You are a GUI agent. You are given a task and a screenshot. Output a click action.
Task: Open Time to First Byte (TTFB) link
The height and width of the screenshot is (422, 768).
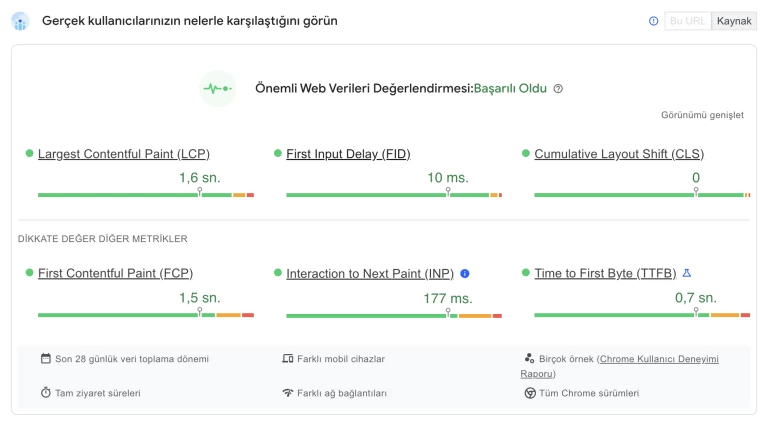click(605, 273)
